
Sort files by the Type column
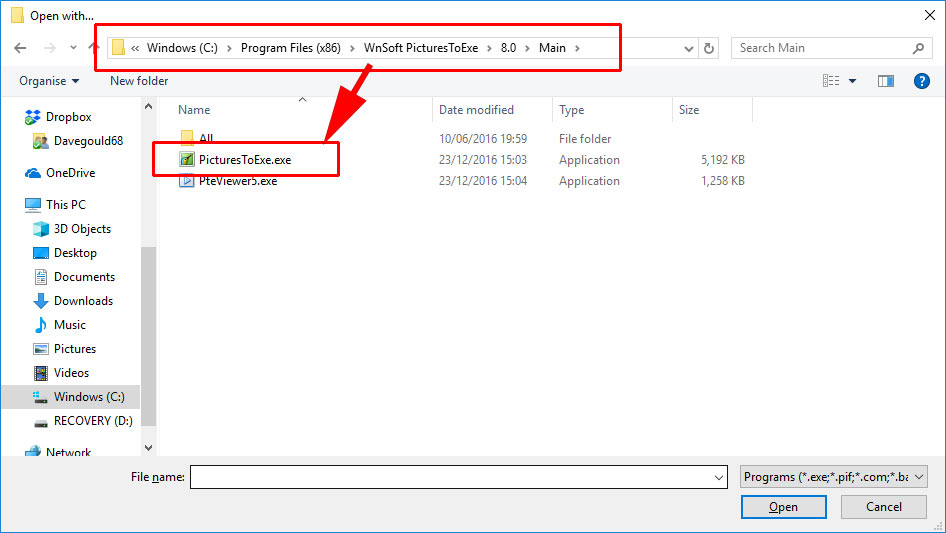(571, 110)
